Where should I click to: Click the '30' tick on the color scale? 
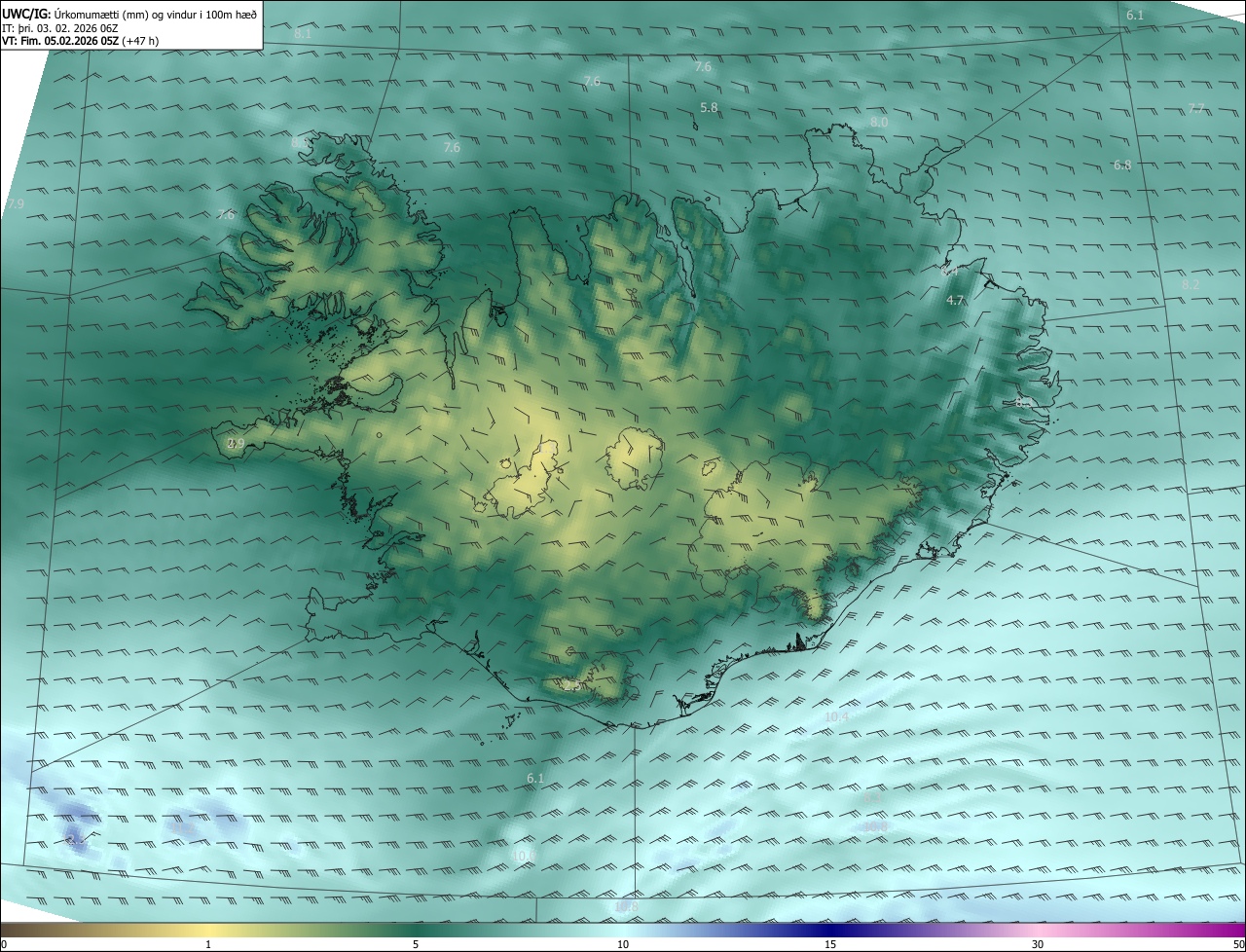(1038, 944)
